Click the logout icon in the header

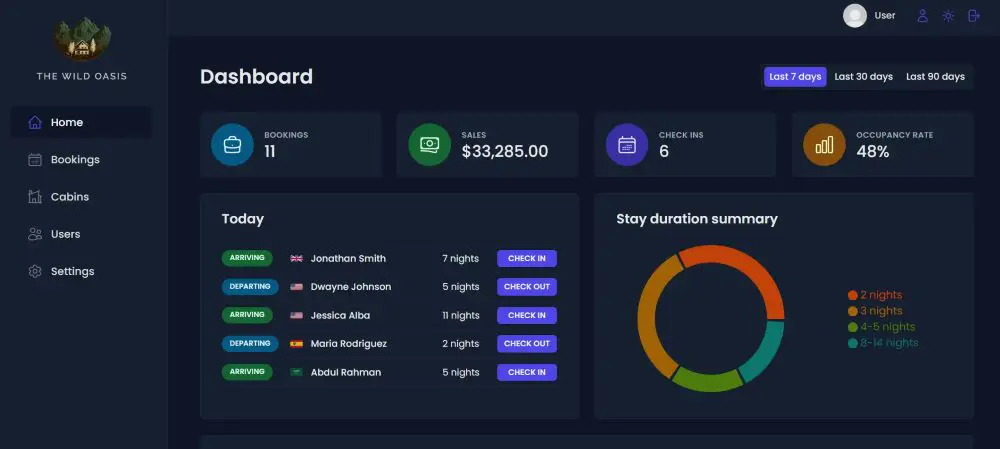pos(974,16)
